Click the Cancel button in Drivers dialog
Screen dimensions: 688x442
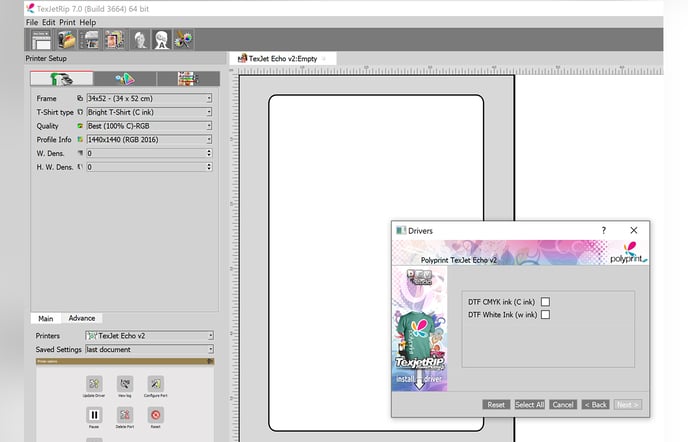pos(563,405)
